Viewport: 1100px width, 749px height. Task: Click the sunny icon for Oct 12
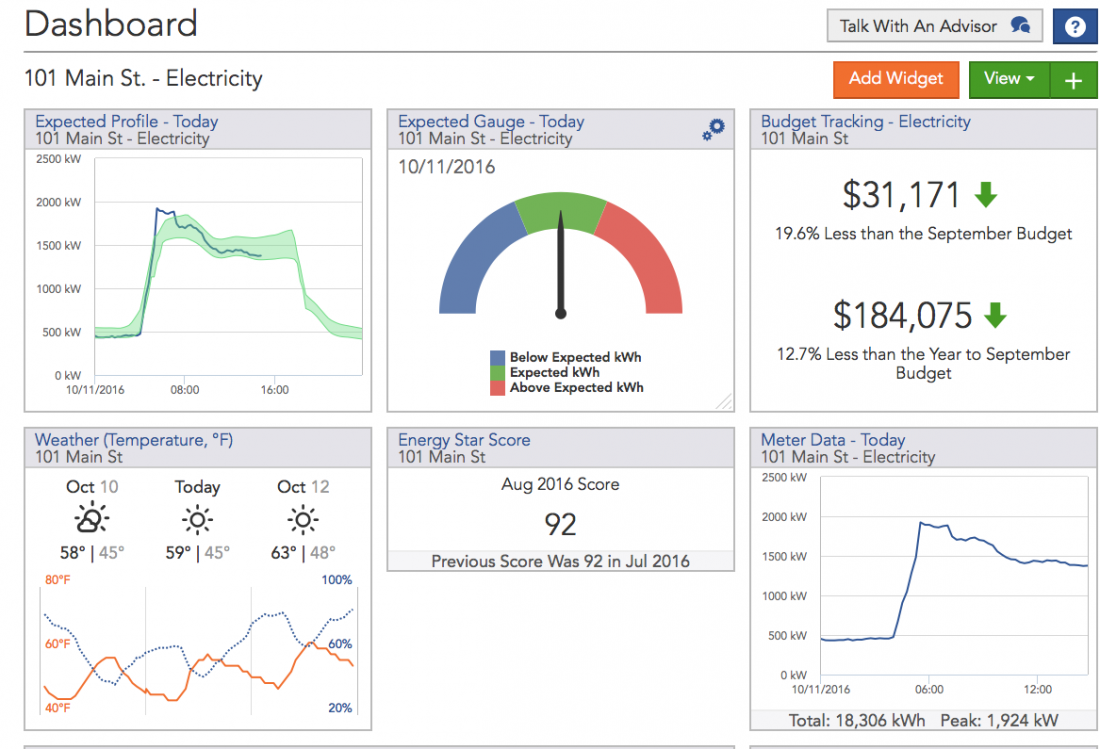click(303, 520)
